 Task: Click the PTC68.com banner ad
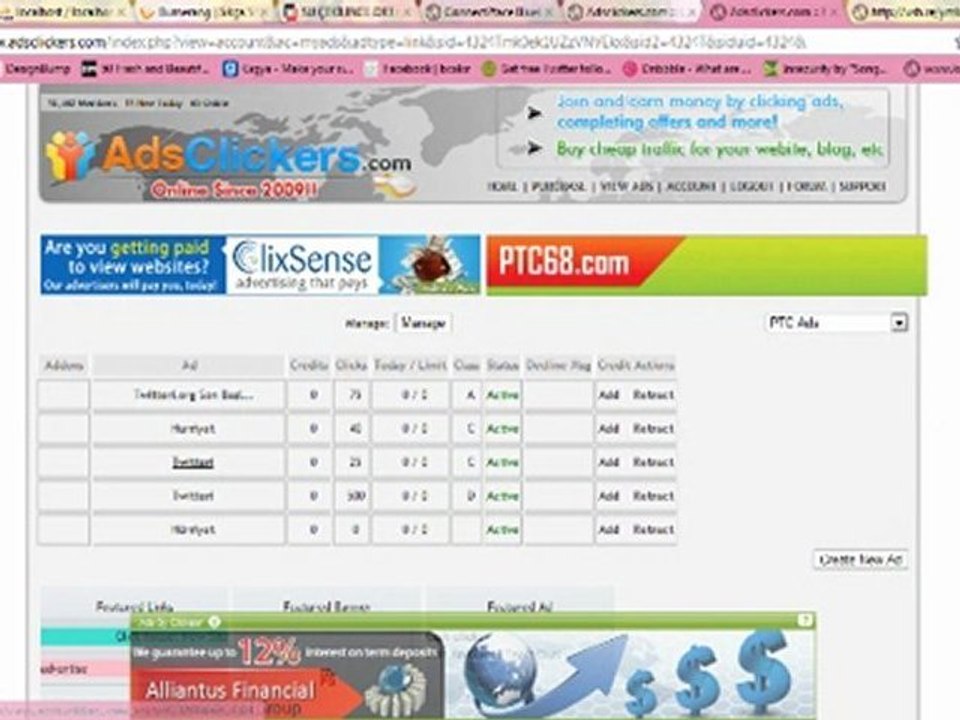(707, 264)
